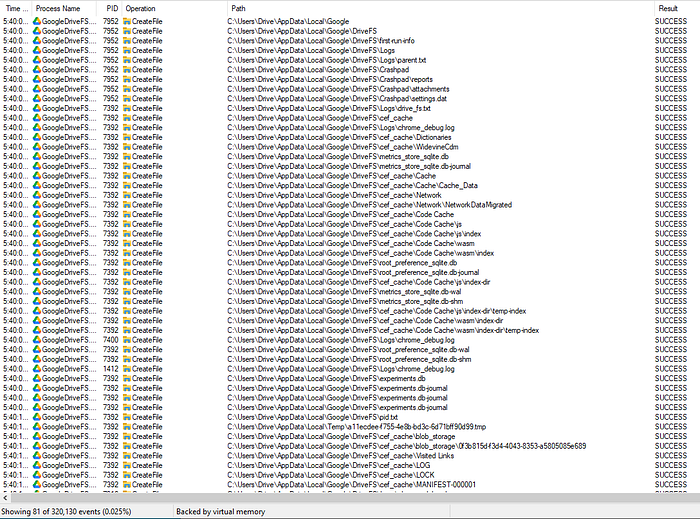Viewport: 700px width, 519px height.
Task: Select path ending in cef_cache\Network
Action: (x=334, y=195)
